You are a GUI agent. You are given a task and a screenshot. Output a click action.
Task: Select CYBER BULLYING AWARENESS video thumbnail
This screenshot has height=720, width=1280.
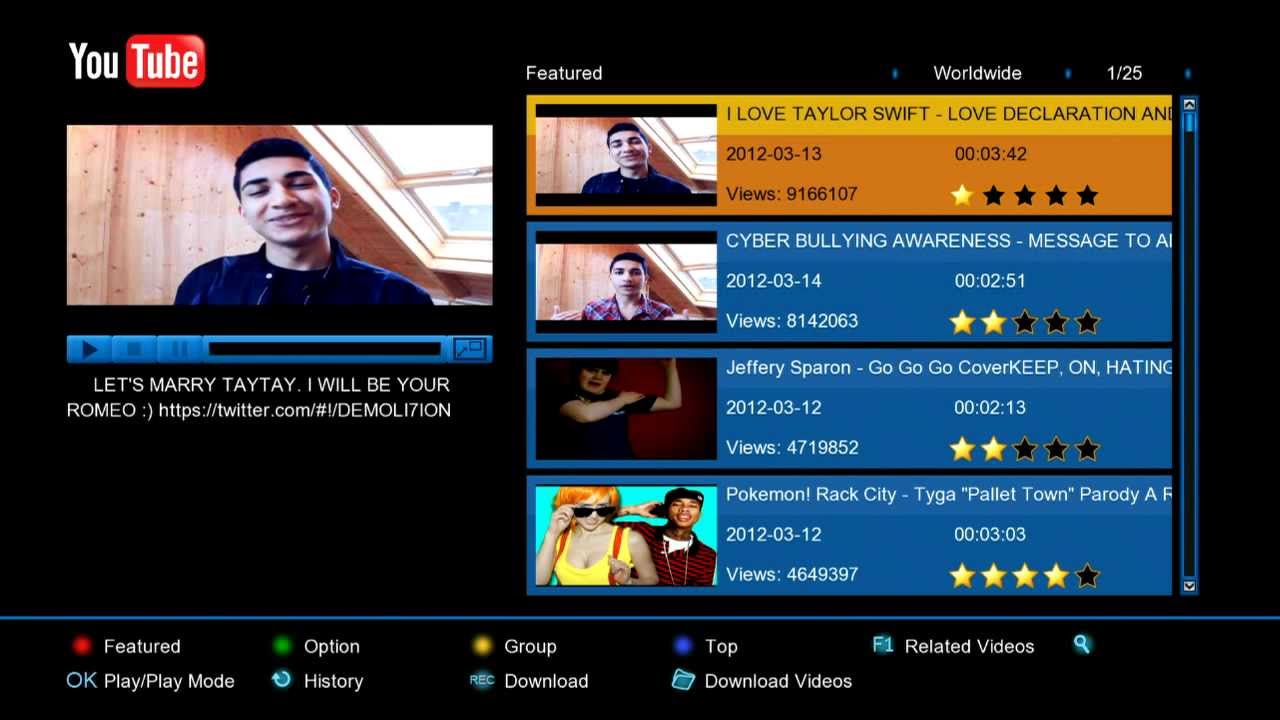click(626, 281)
